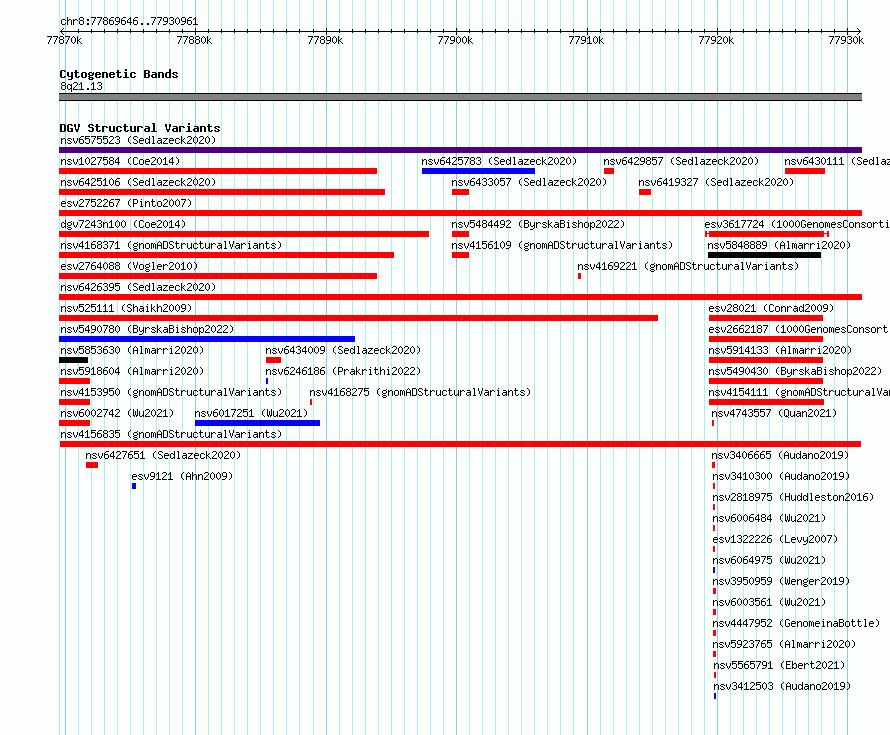
Task: Select the black nsv5853630 bar
Action: tap(73, 360)
